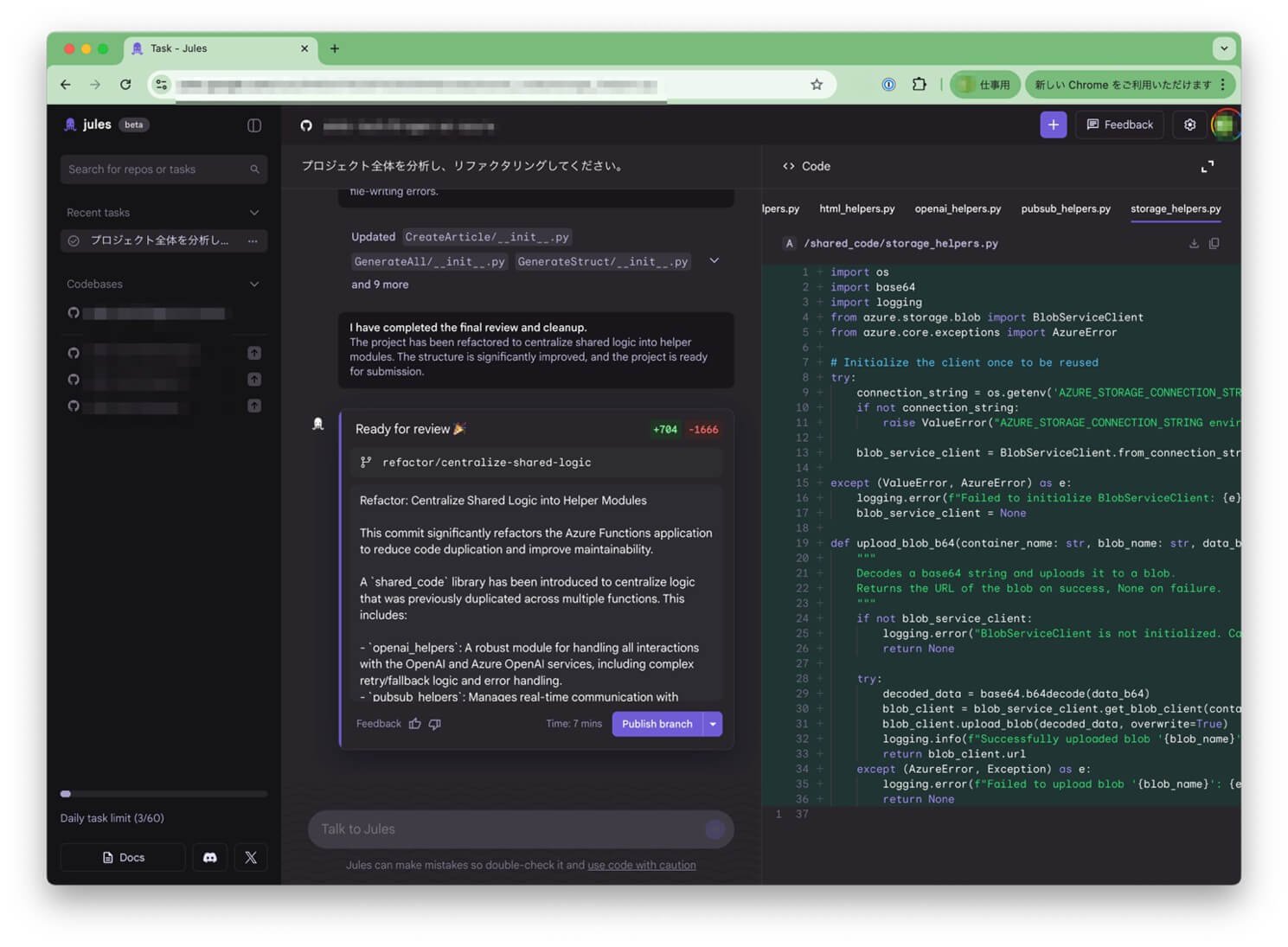Collapse the Recent tasks section
The width and height of the screenshot is (1288, 947).
click(x=254, y=213)
